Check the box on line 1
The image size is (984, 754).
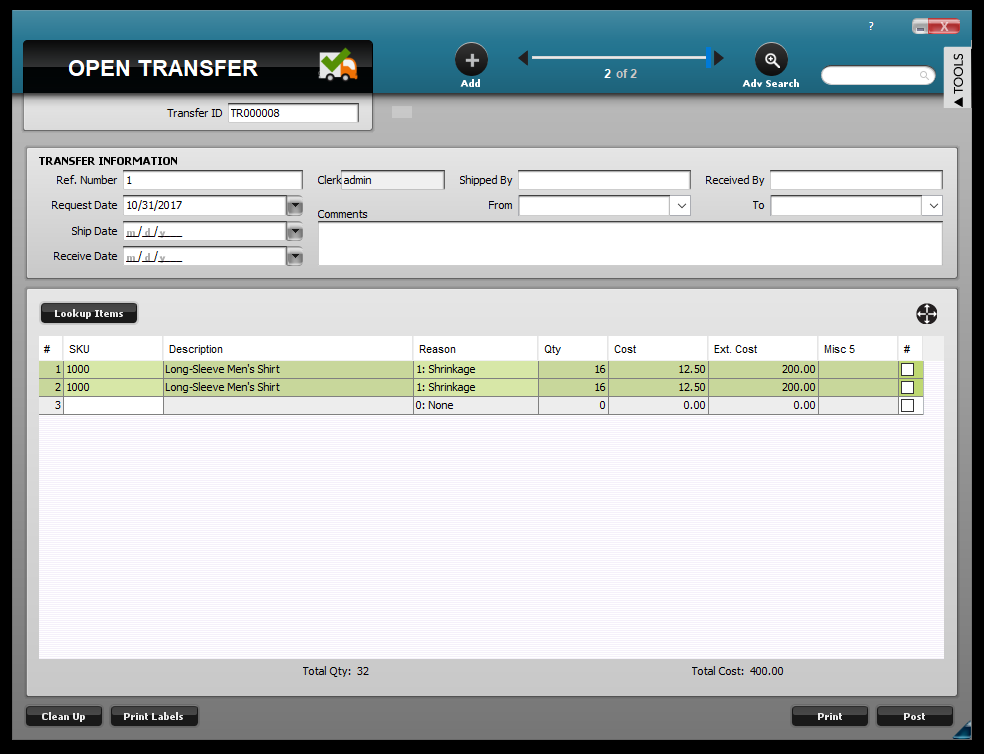tap(907, 369)
